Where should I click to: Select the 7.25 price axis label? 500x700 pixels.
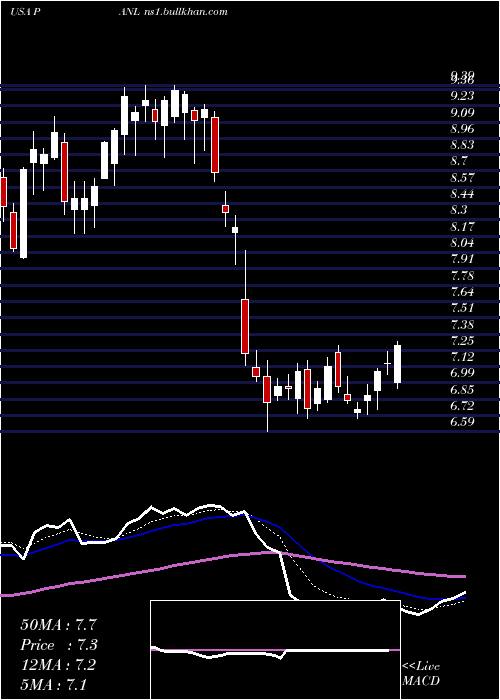[x=462, y=341]
